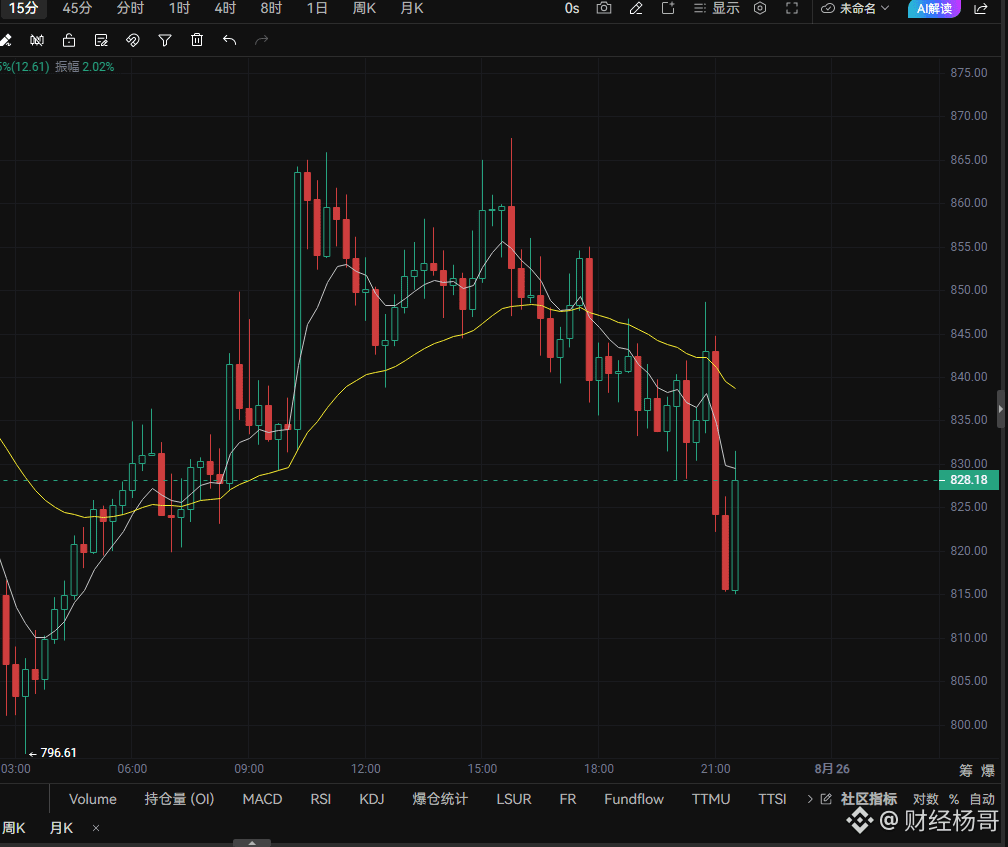
Task: Select the 1时 timeframe
Action: click(x=179, y=8)
